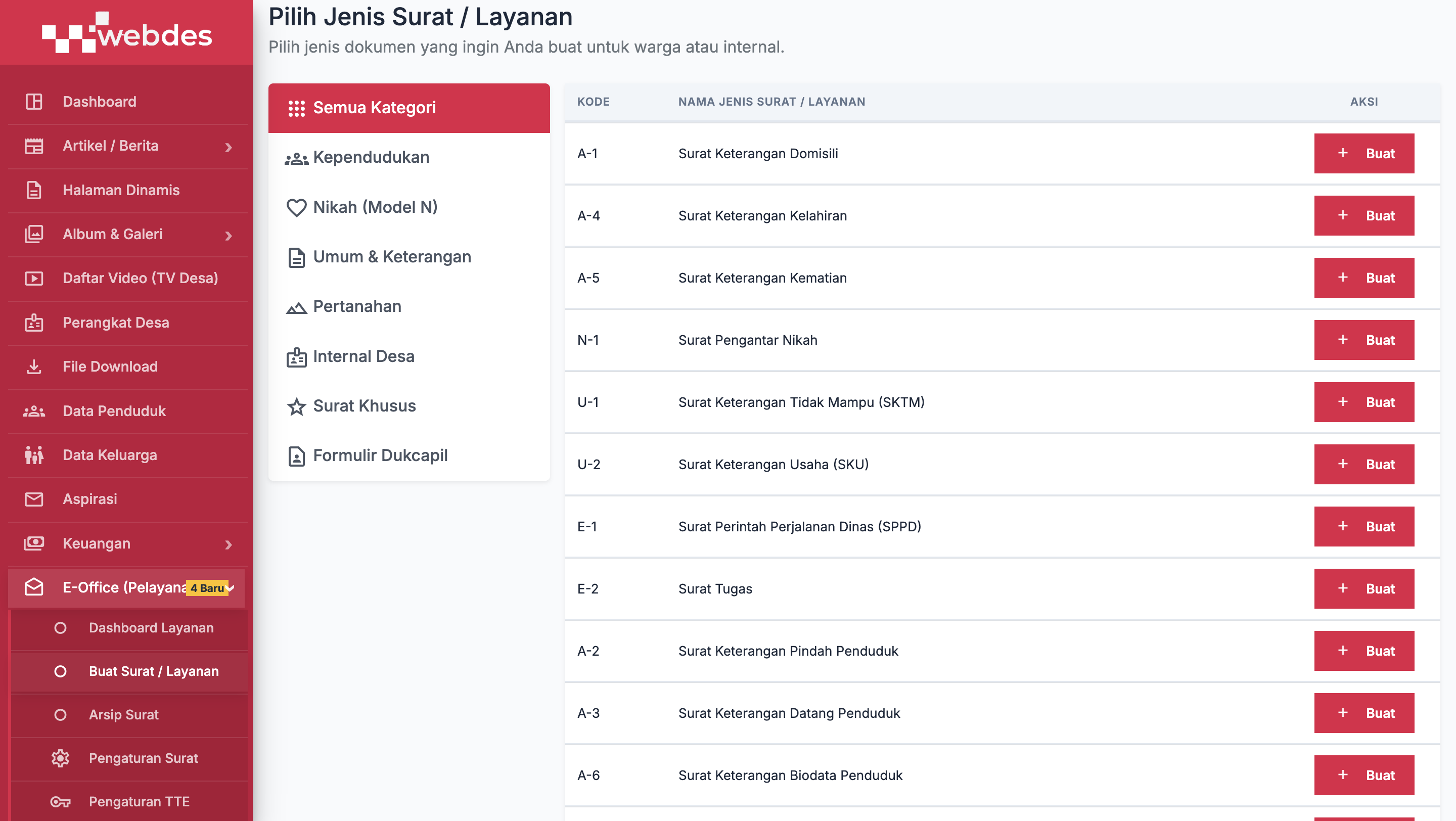Click the Pengaturan Surat gear icon

pyautogui.click(x=61, y=758)
